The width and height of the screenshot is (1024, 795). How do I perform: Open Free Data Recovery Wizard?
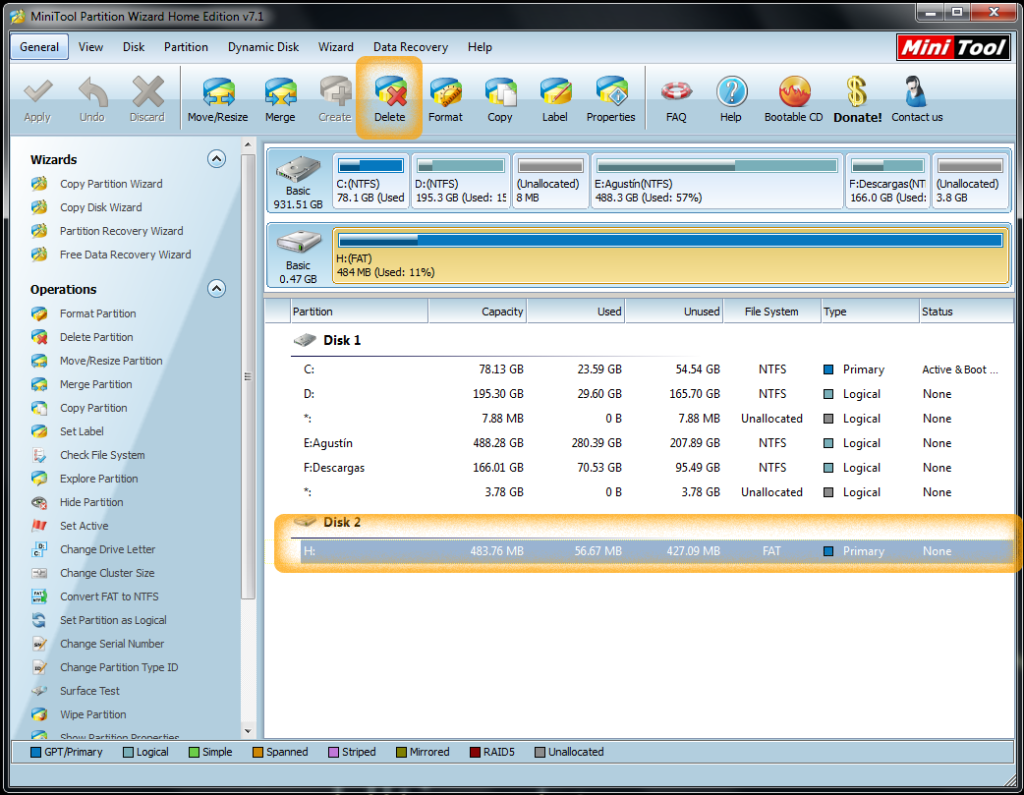coord(125,255)
